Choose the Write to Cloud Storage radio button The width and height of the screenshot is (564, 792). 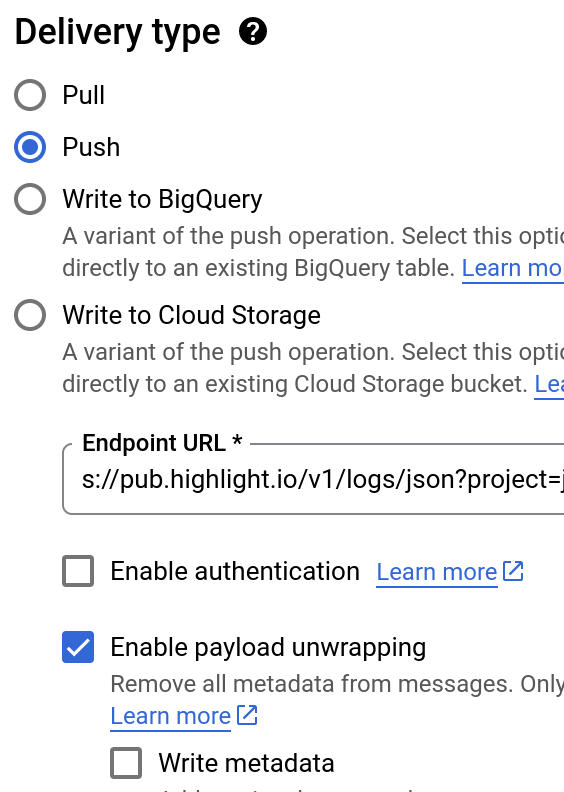point(30,315)
